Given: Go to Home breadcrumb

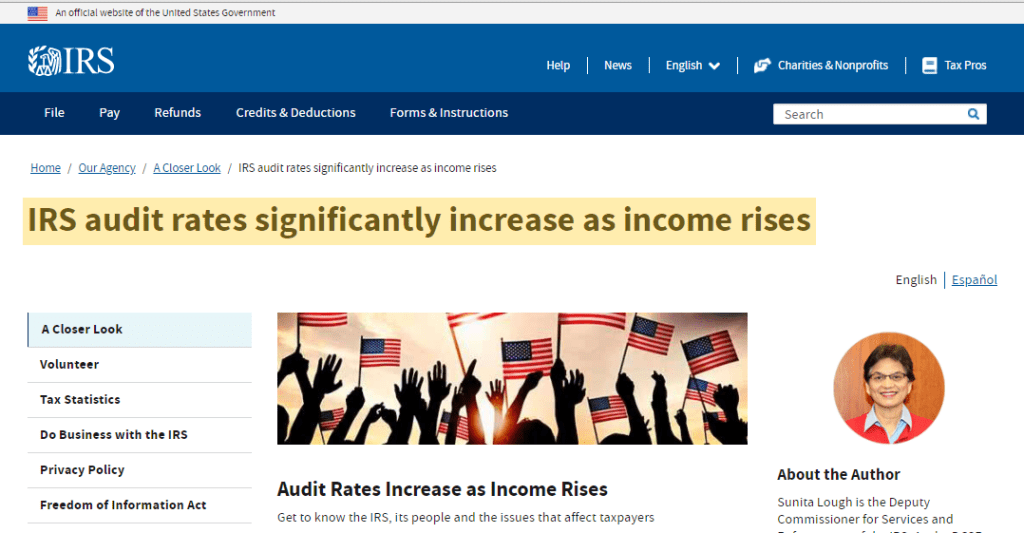Looking at the screenshot, I should (x=46, y=168).
